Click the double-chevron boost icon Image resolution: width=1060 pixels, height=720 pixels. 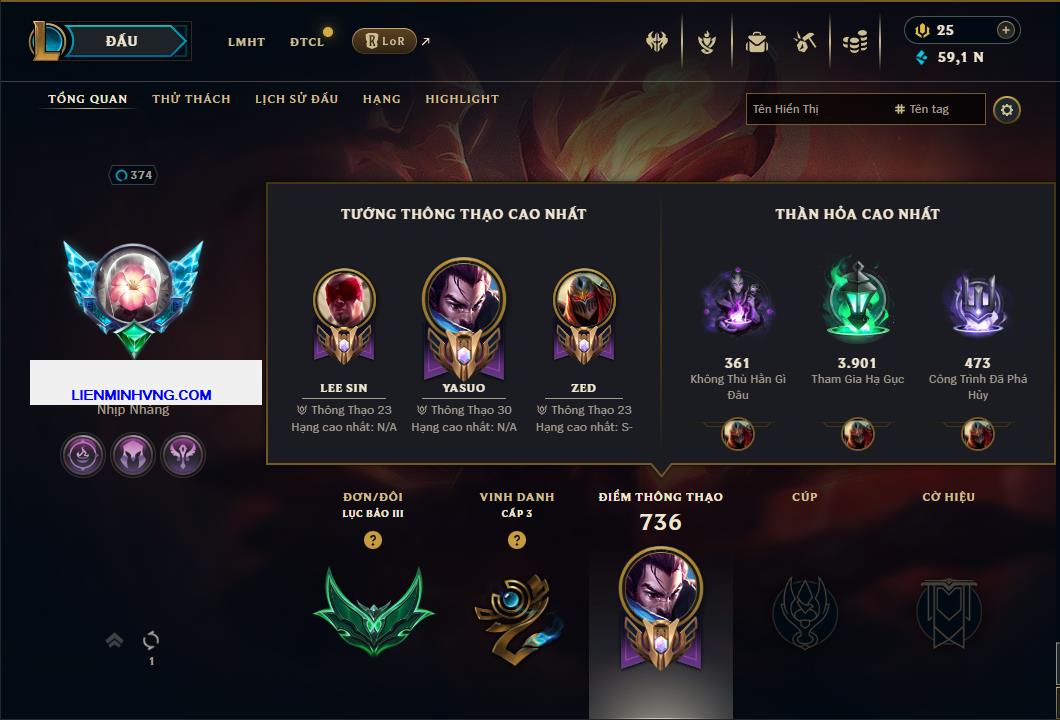114,640
